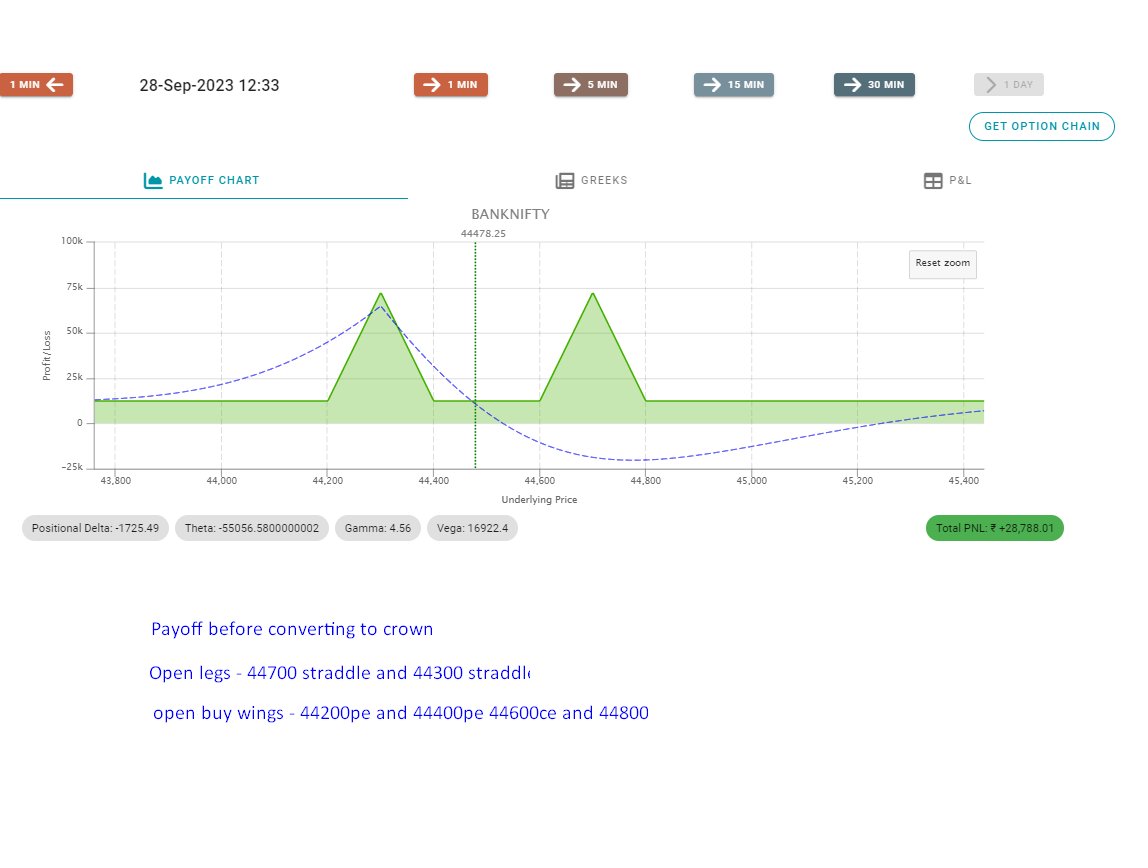Screen dimensions: 1148x868
Task: Click the green dotted spot price line
Action: [x=475, y=355]
